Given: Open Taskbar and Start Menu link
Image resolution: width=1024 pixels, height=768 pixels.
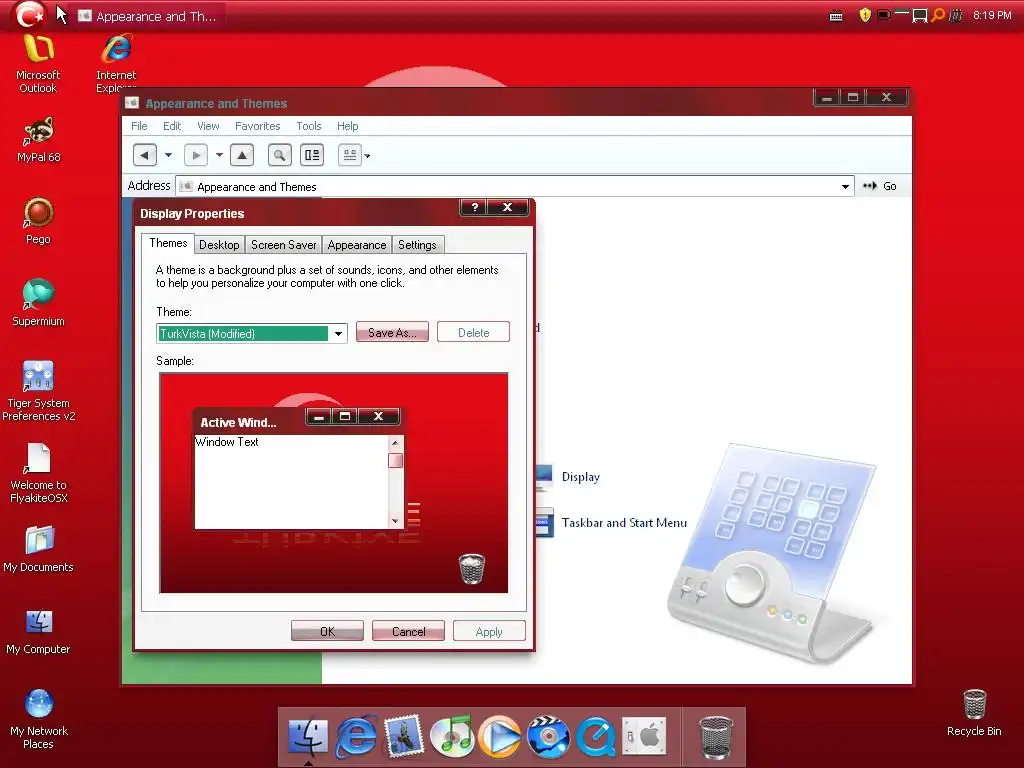Looking at the screenshot, I should [x=624, y=522].
